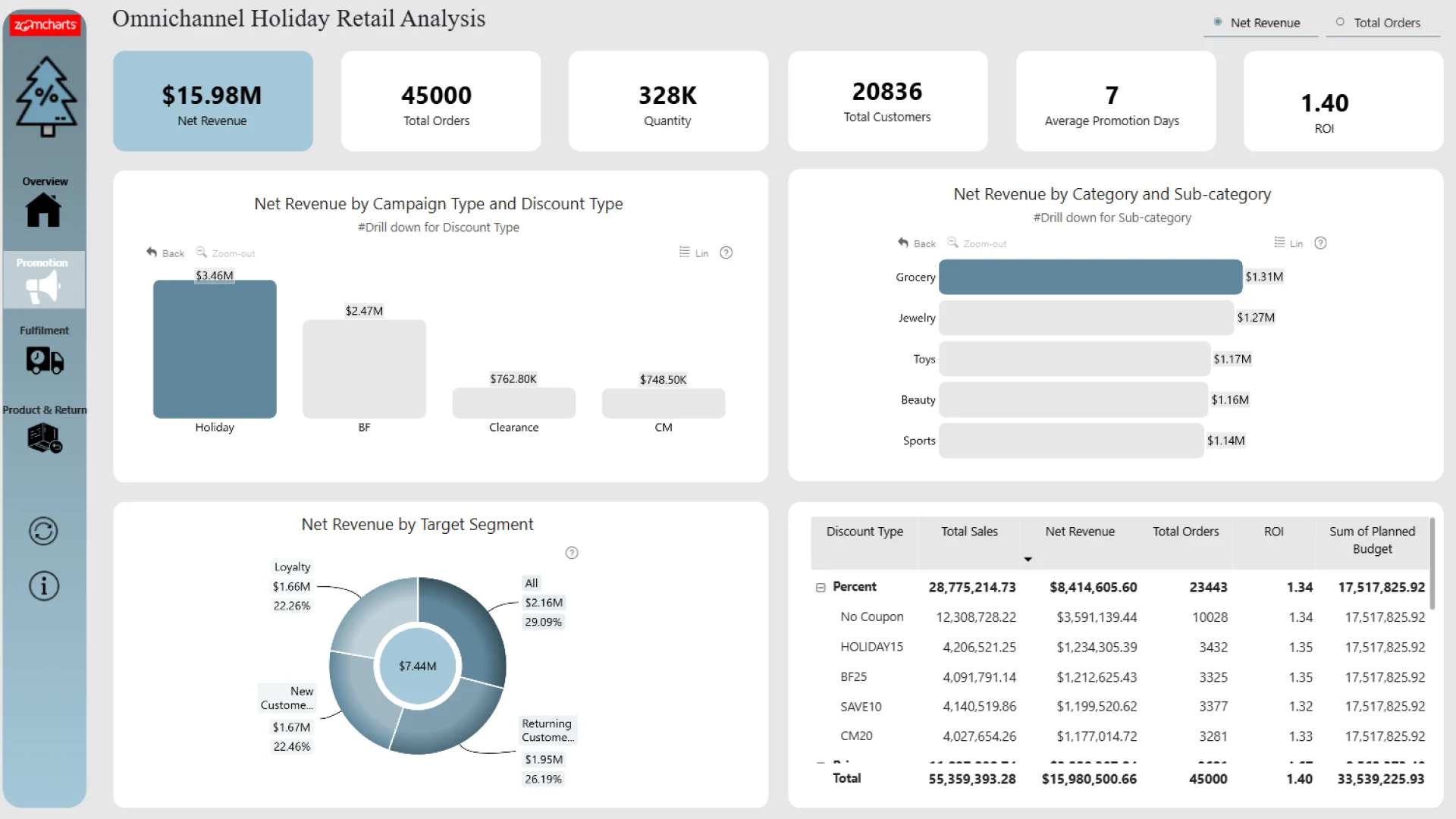Click the refresh circular arrows icon
Viewport: 1456px width, 819px height.
click(43, 531)
